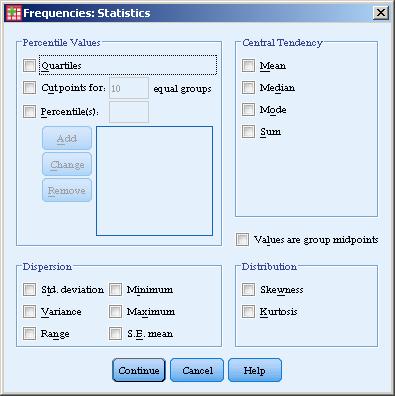This screenshot has width=395, height=396.
Task: Select the Range checkbox
Action: pos(29,333)
